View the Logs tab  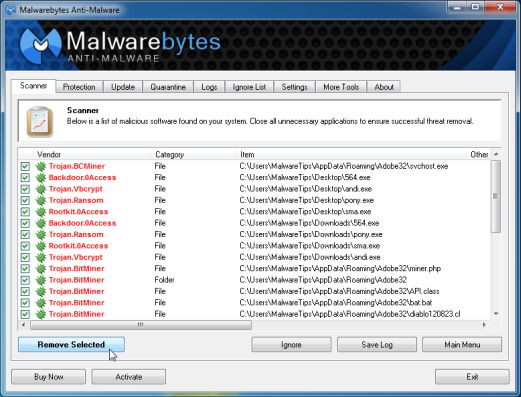(209, 87)
